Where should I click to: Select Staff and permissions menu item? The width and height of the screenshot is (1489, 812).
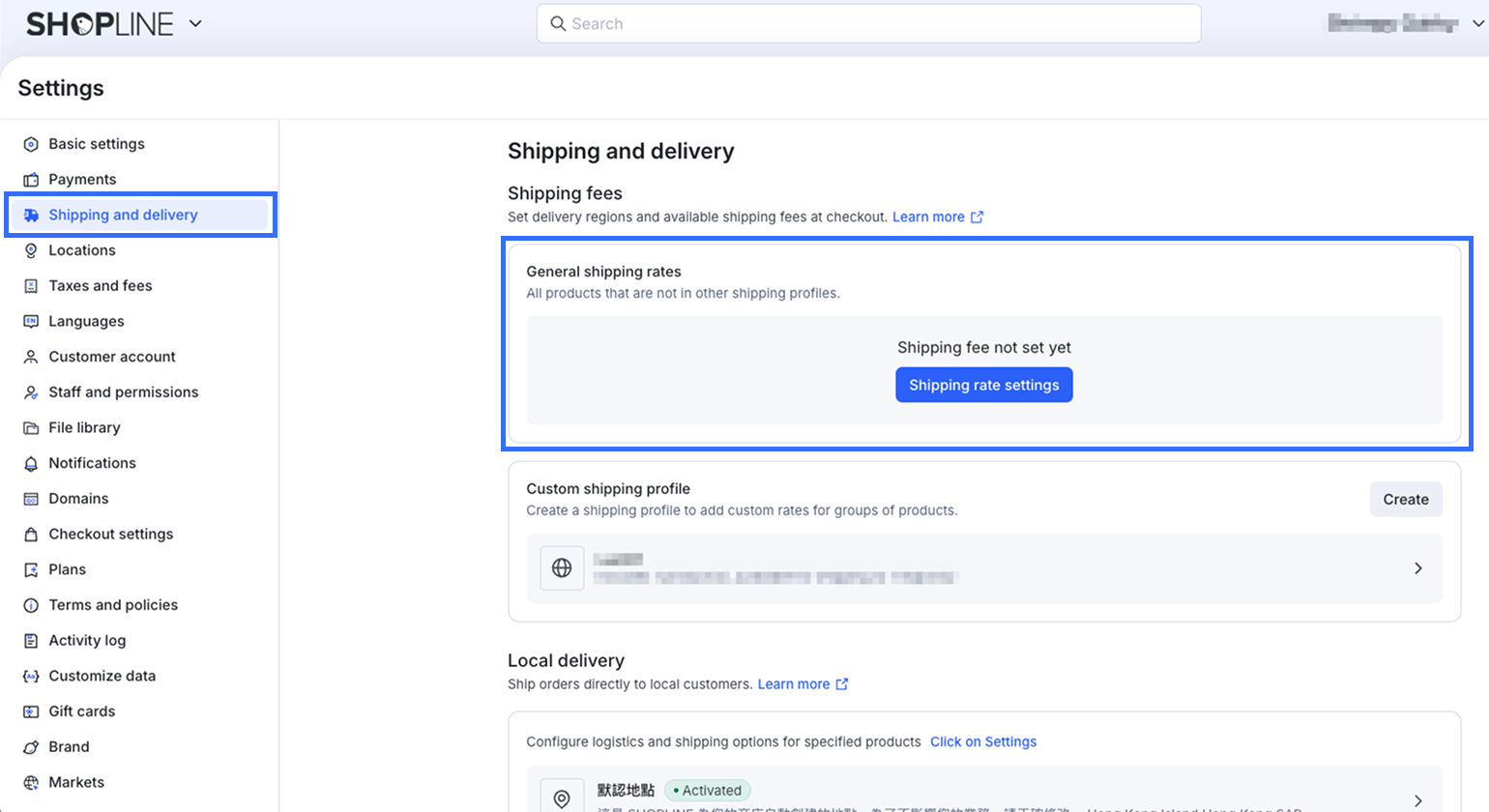click(124, 392)
